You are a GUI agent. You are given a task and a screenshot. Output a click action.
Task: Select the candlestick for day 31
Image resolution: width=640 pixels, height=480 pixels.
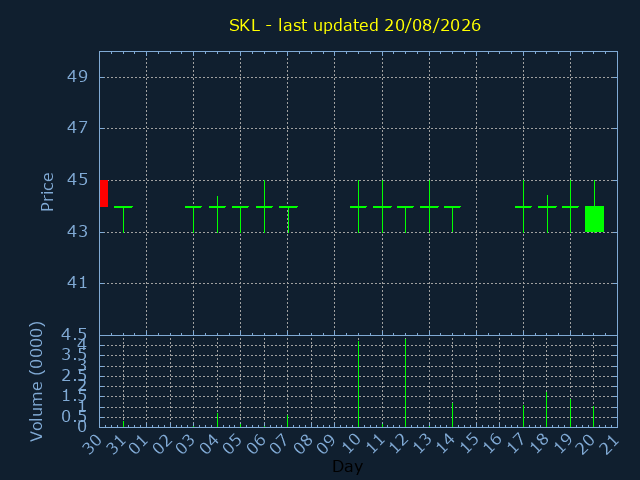(x=123, y=220)
